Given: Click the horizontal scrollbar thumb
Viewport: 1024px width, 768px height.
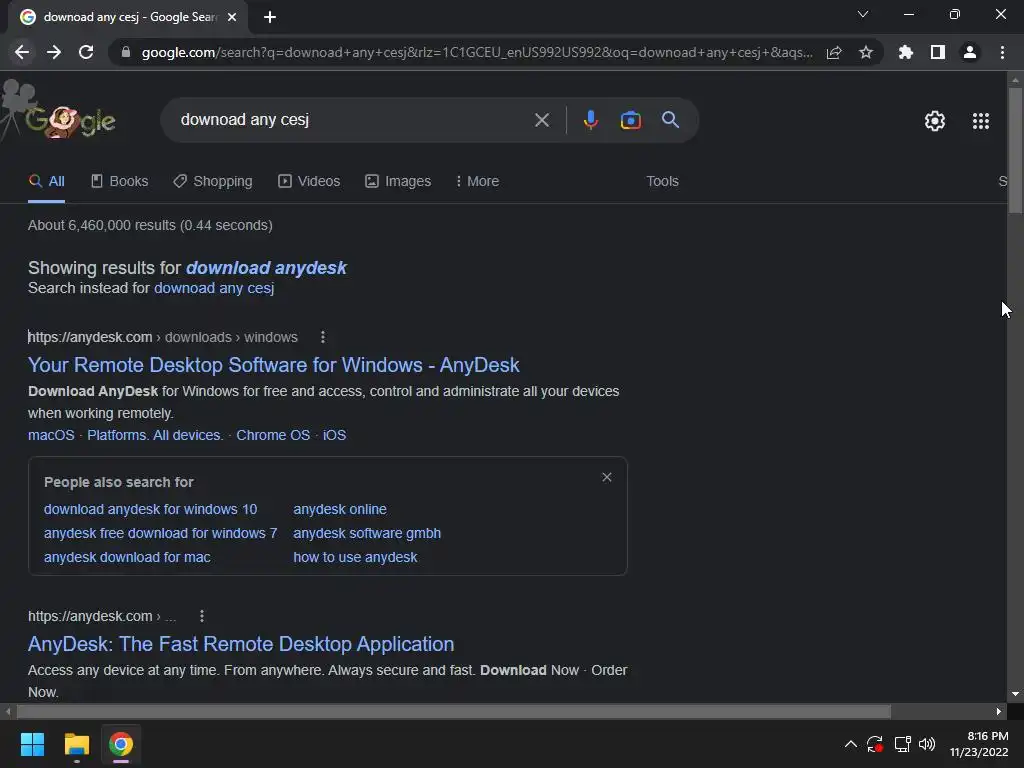Looking at the screenshot, I should click(x=454, y=711).
